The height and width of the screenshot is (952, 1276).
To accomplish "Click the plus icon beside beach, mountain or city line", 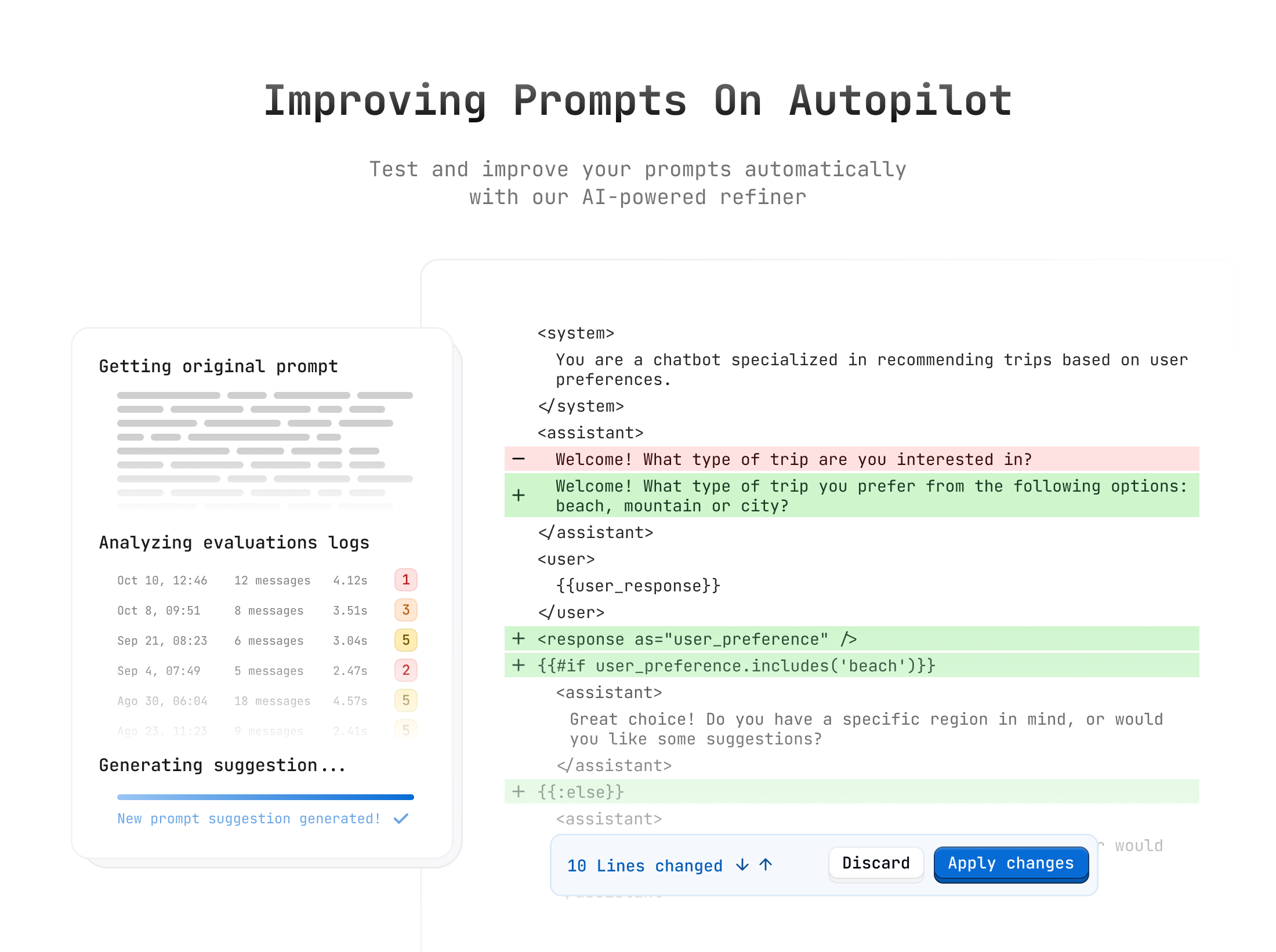I will [519, 495].
